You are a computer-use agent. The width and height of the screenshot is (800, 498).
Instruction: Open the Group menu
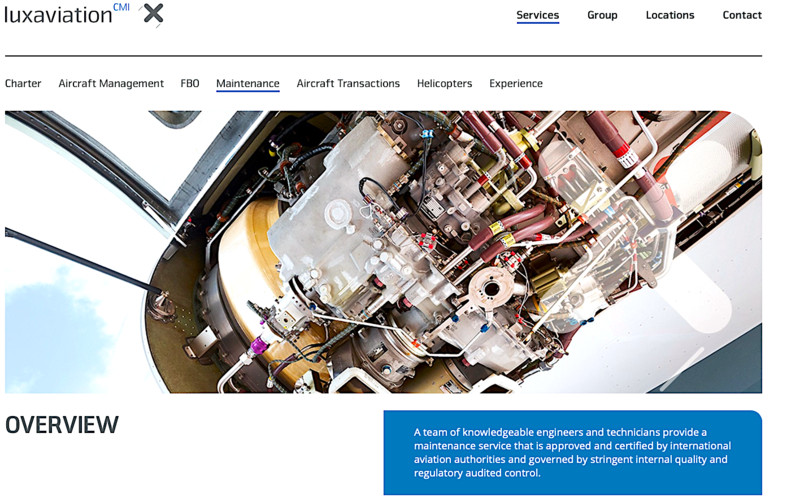point(602,15)
